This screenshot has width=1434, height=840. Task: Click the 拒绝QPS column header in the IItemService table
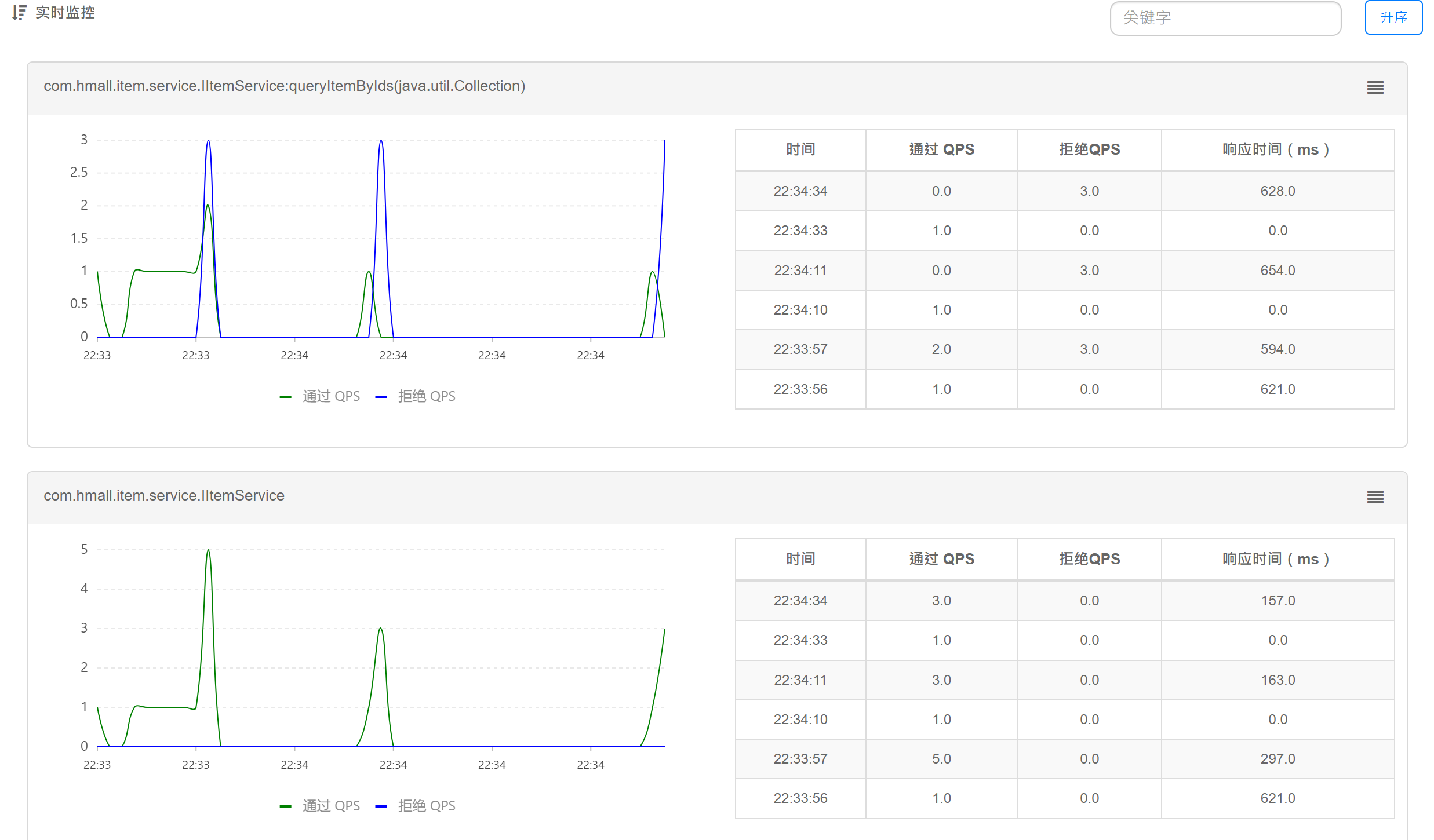tap(1089, 559)
